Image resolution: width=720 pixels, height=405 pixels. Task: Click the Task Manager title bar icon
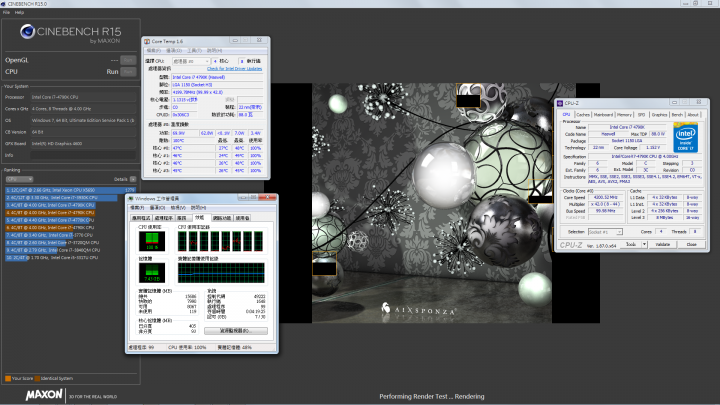pos(130,198)
